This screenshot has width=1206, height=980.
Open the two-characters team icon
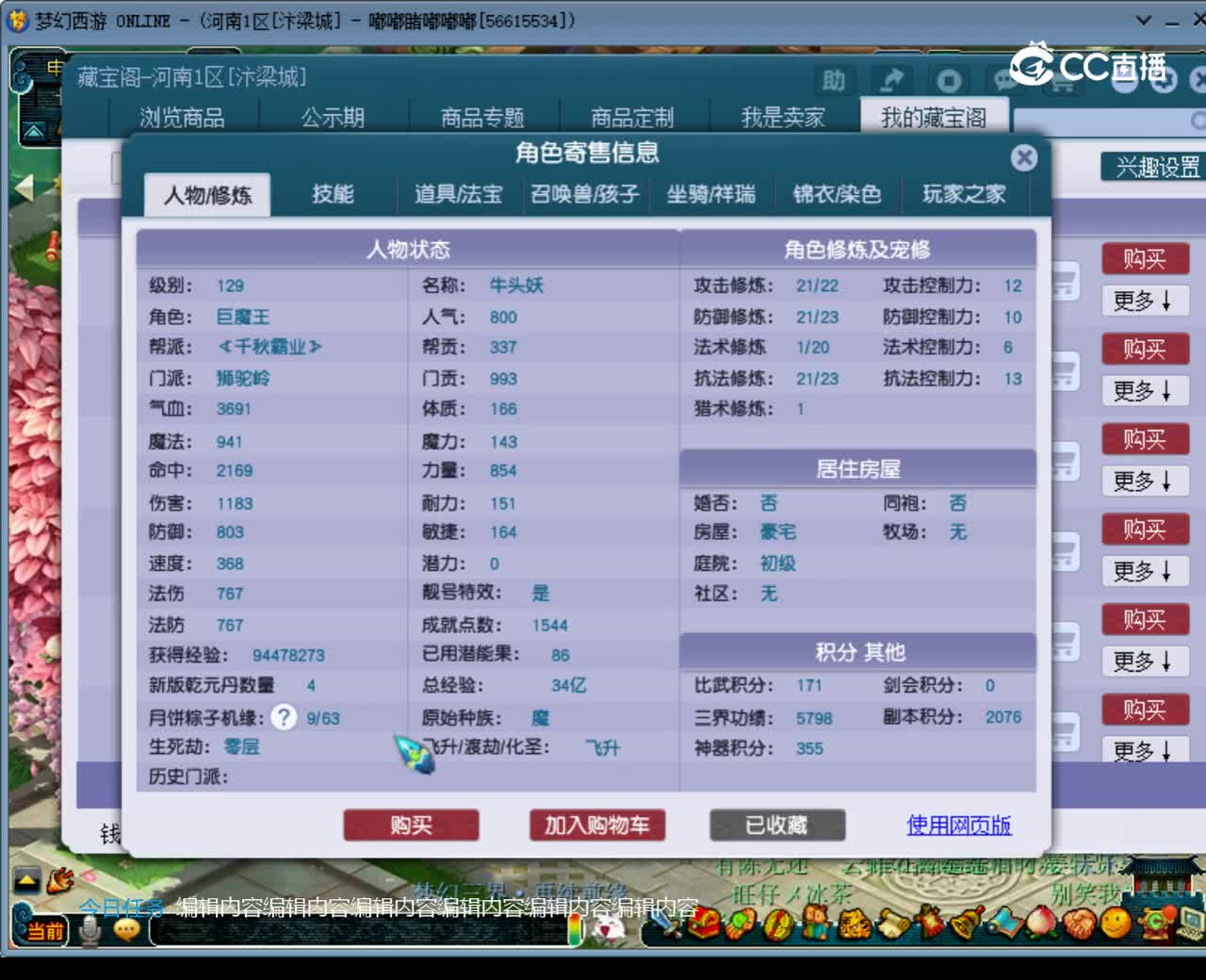816,923
